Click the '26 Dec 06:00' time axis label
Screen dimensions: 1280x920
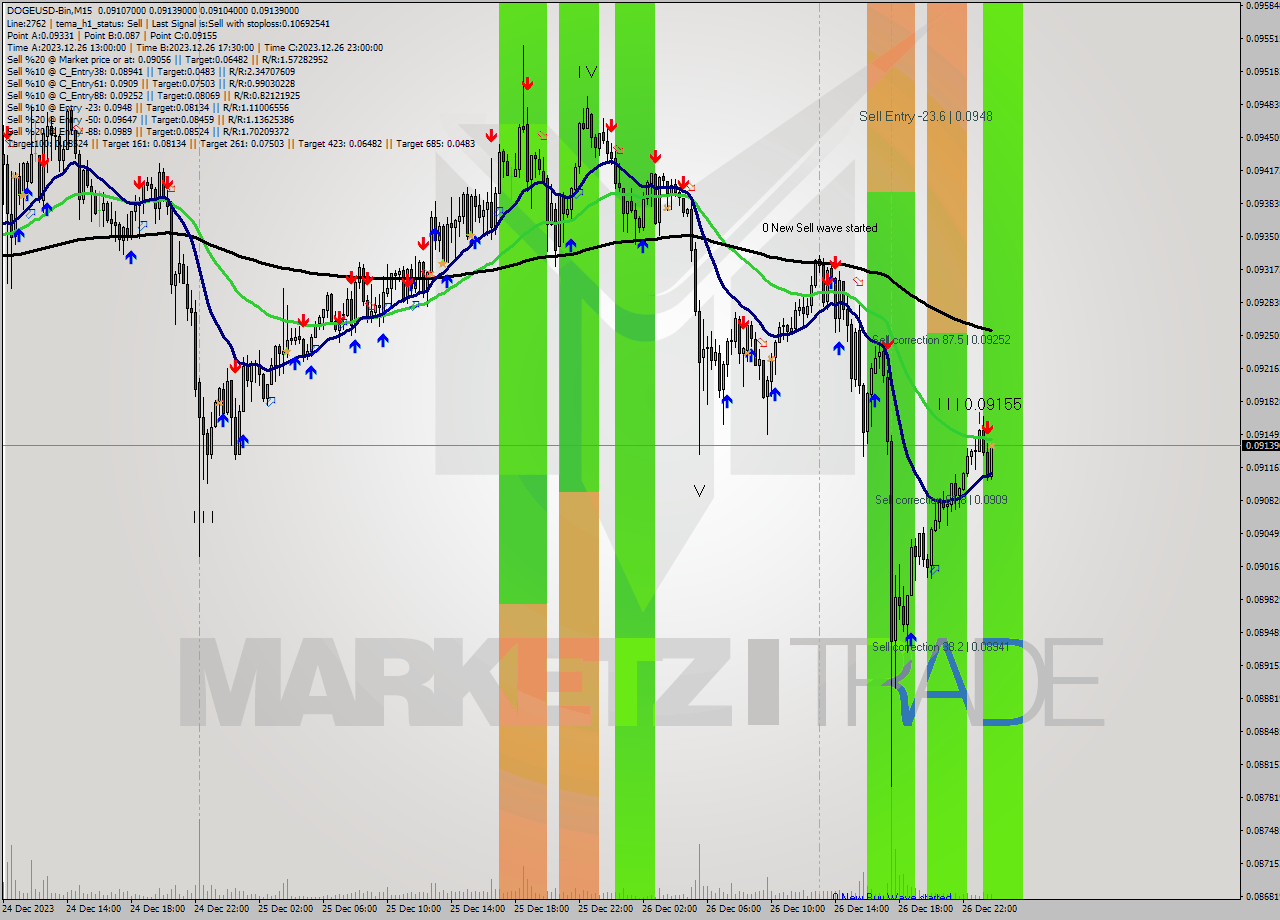coord(733,909)
